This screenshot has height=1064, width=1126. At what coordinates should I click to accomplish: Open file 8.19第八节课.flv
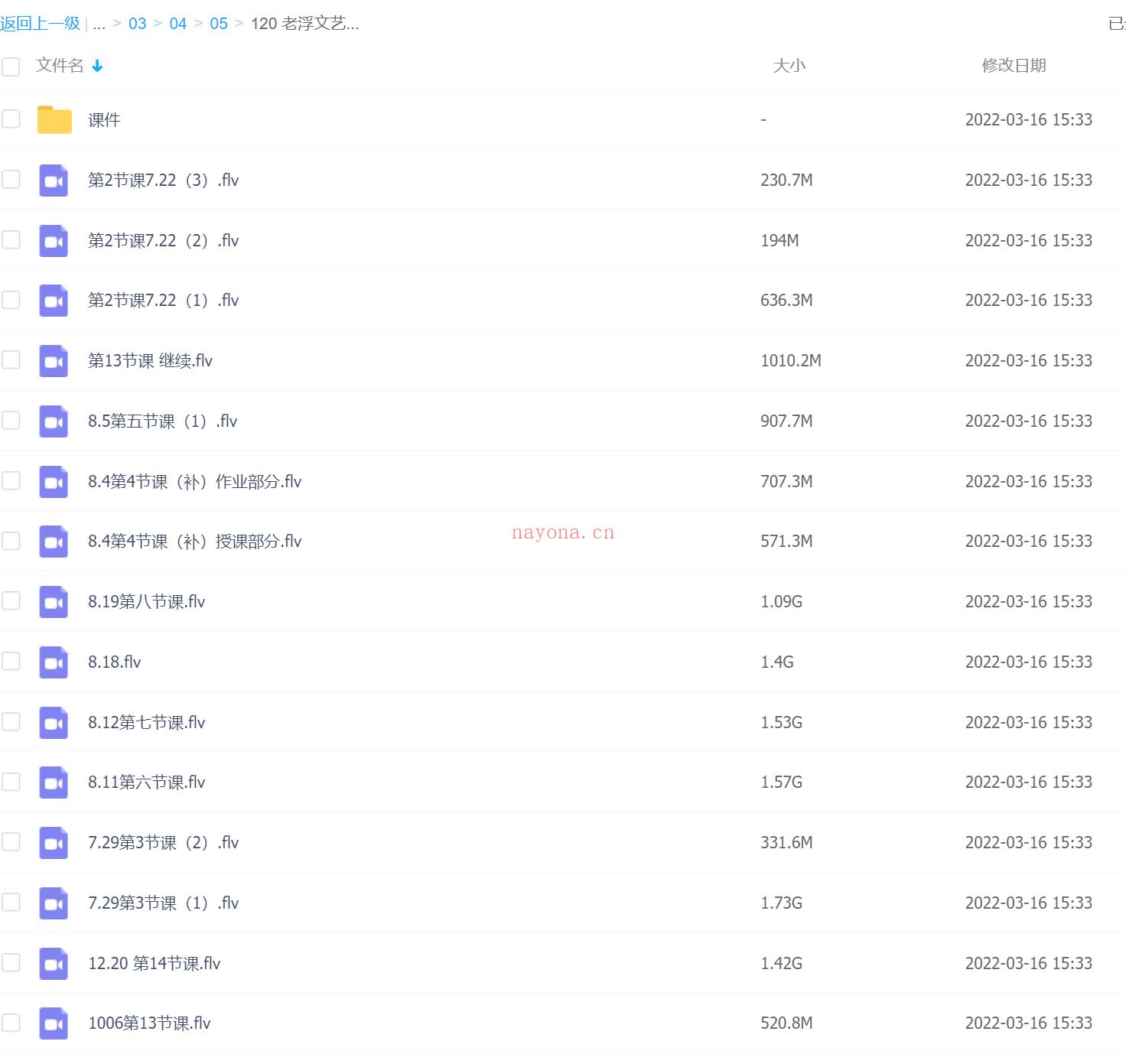[x=147, y=602]
